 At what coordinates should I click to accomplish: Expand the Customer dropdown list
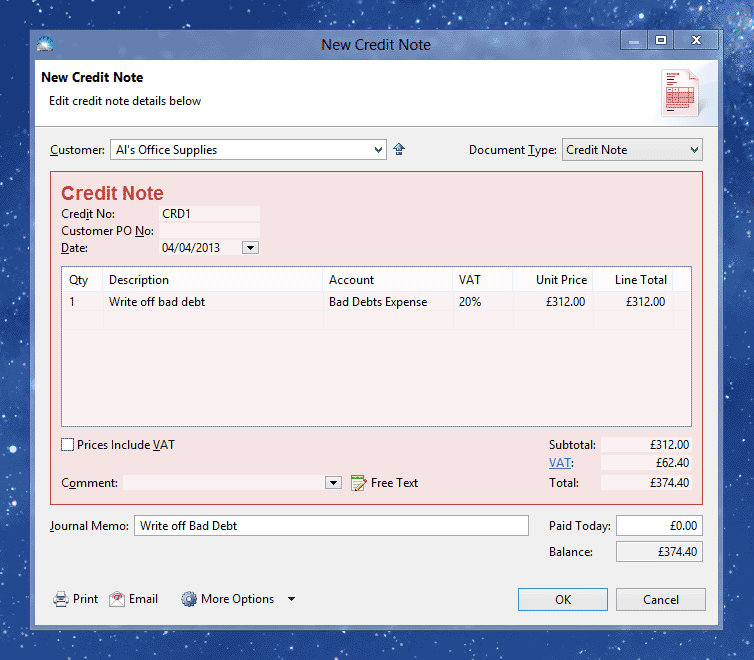(x=377, y=150)
